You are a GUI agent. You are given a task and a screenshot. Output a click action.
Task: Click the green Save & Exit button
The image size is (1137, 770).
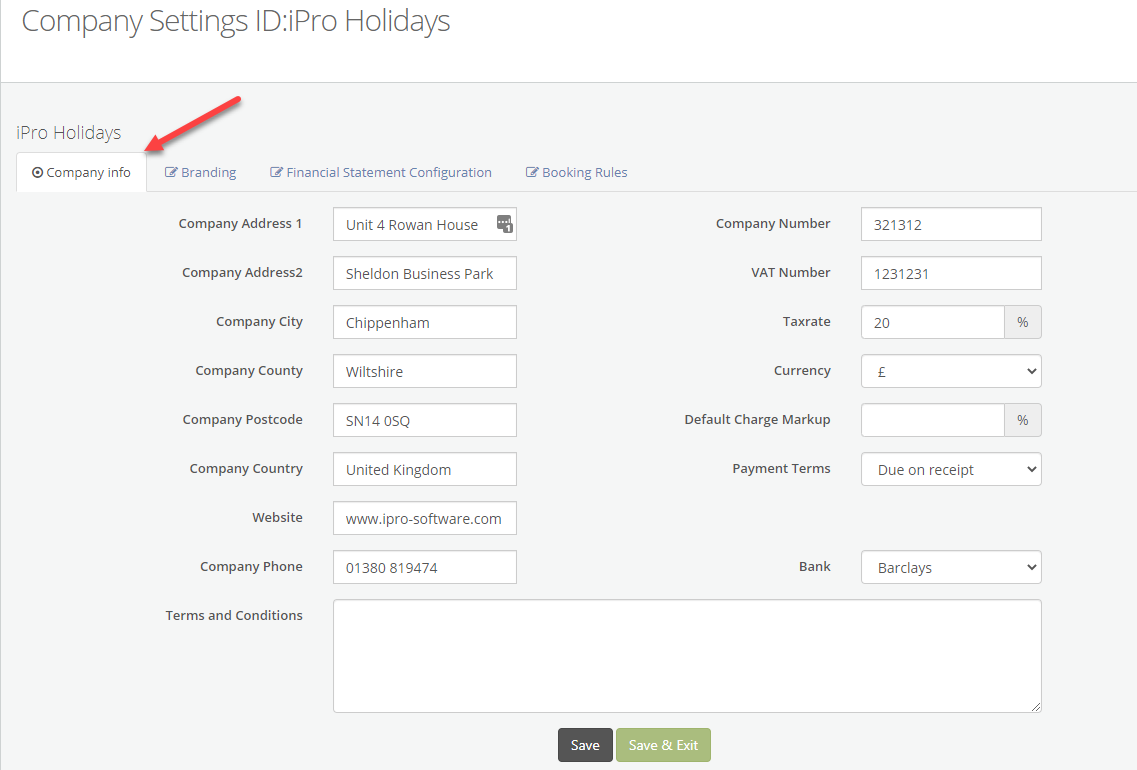(663, 745)
